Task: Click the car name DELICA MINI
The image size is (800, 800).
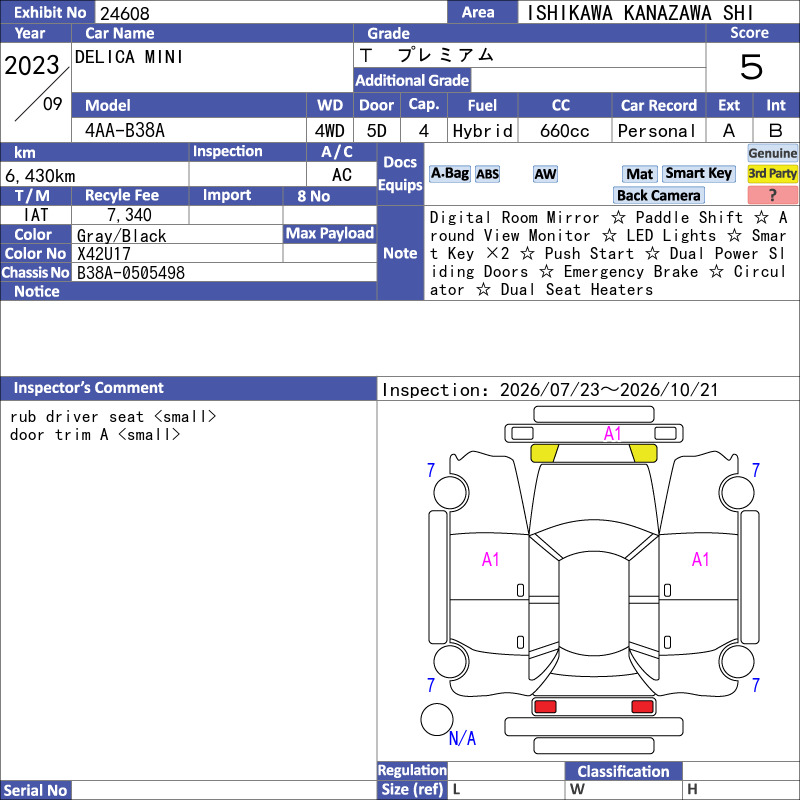Action: tap(129, 57)
